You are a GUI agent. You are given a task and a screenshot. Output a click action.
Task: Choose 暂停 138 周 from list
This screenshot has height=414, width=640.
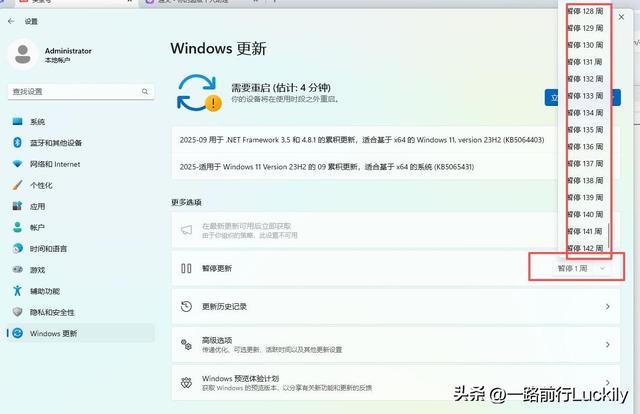point(585,180)
